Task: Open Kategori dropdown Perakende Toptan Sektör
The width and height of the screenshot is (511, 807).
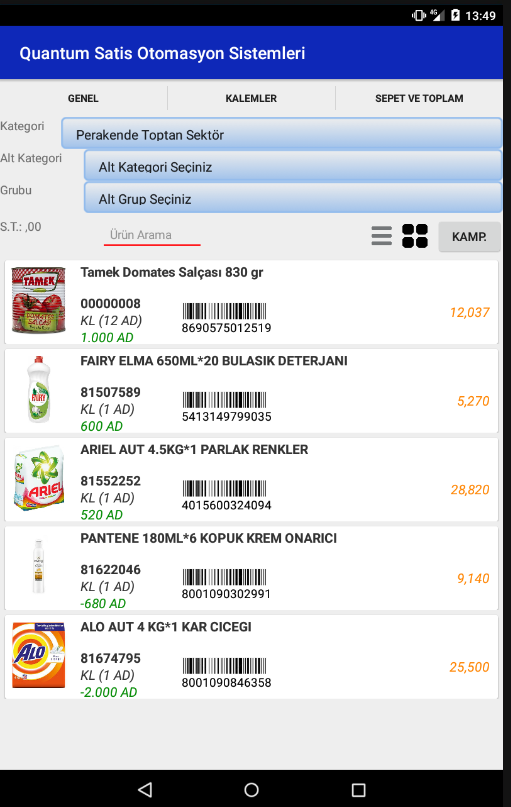Action: pos(281,134)
